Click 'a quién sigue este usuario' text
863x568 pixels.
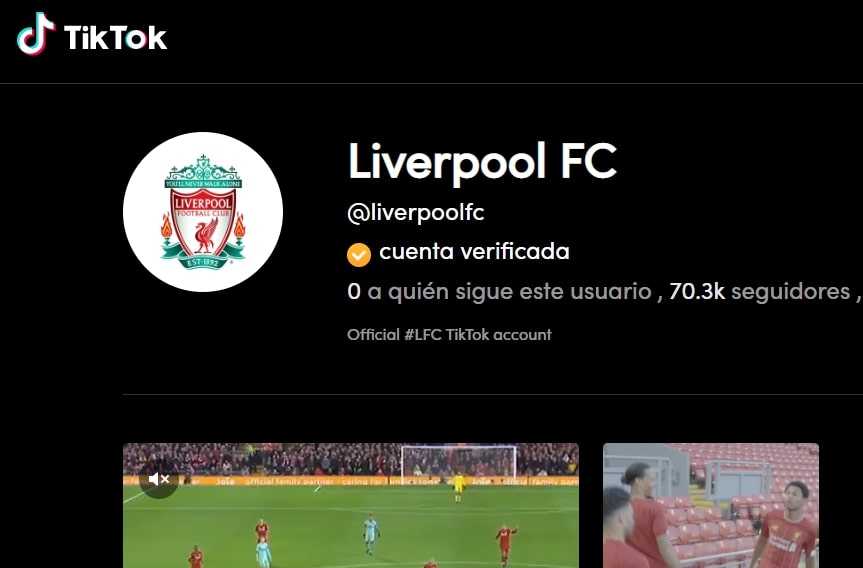point(510,292)
